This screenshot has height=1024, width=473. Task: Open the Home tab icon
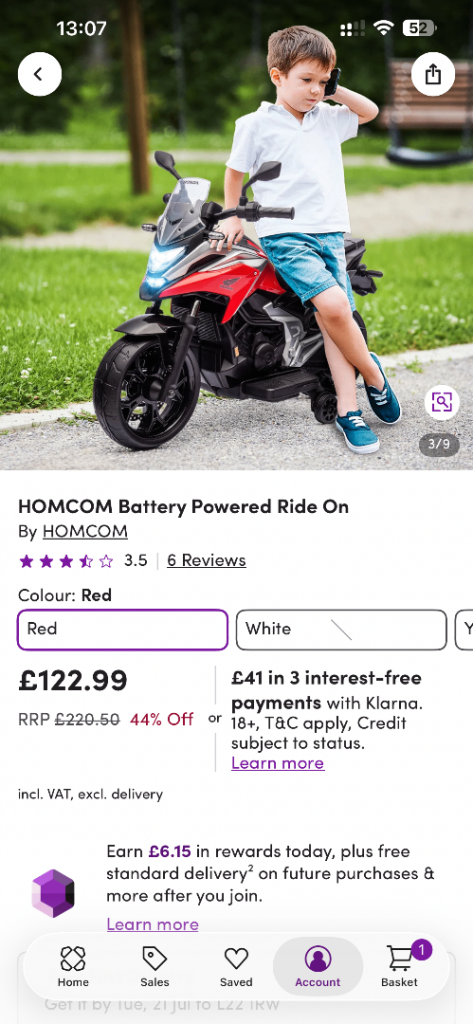(x=73, y=958)
